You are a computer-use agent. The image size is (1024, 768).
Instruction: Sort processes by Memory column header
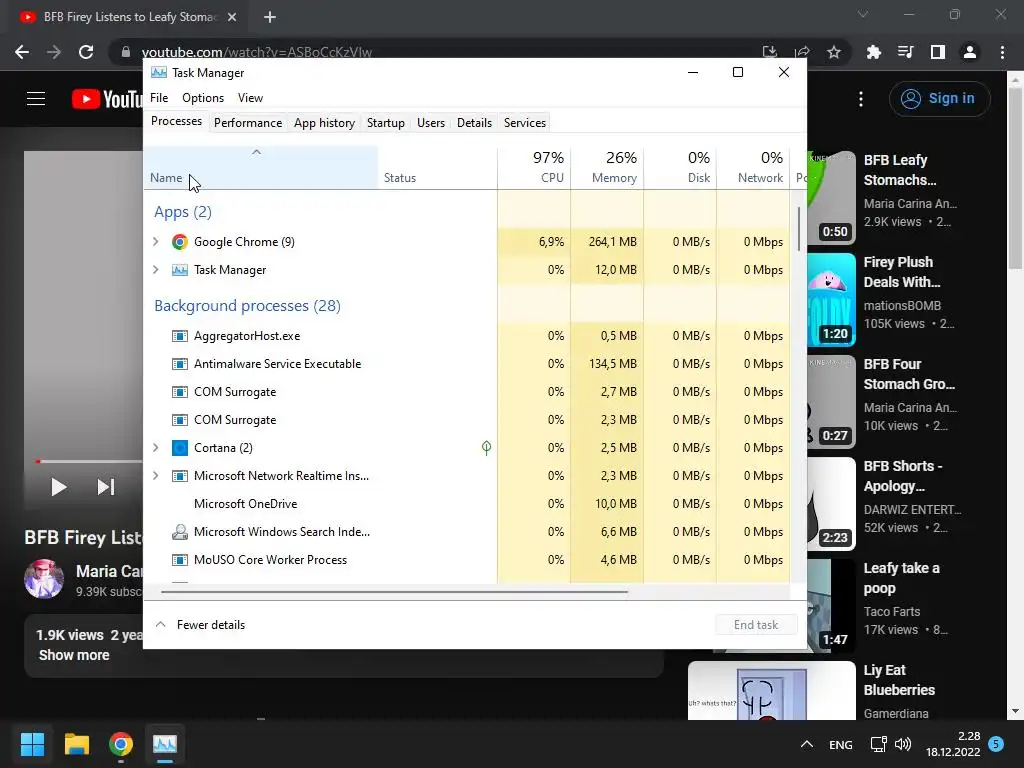click(607, 168)
